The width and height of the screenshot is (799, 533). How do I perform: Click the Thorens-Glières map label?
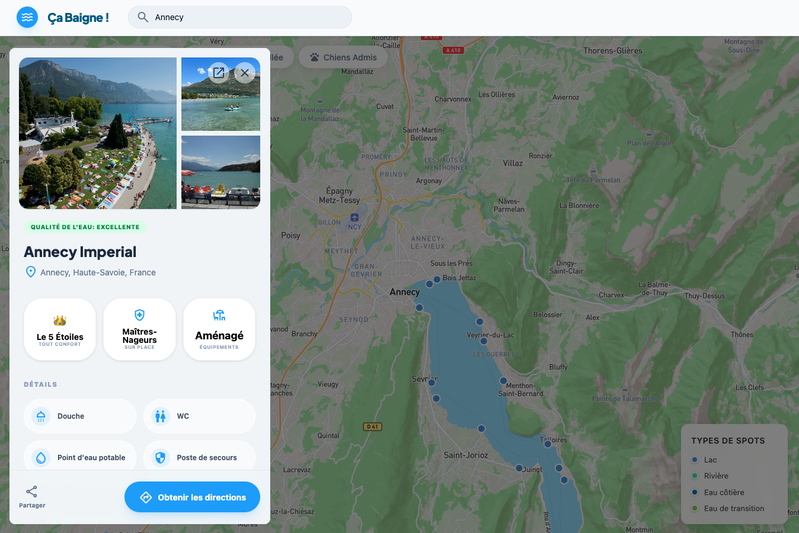click(x=612, y=50)
